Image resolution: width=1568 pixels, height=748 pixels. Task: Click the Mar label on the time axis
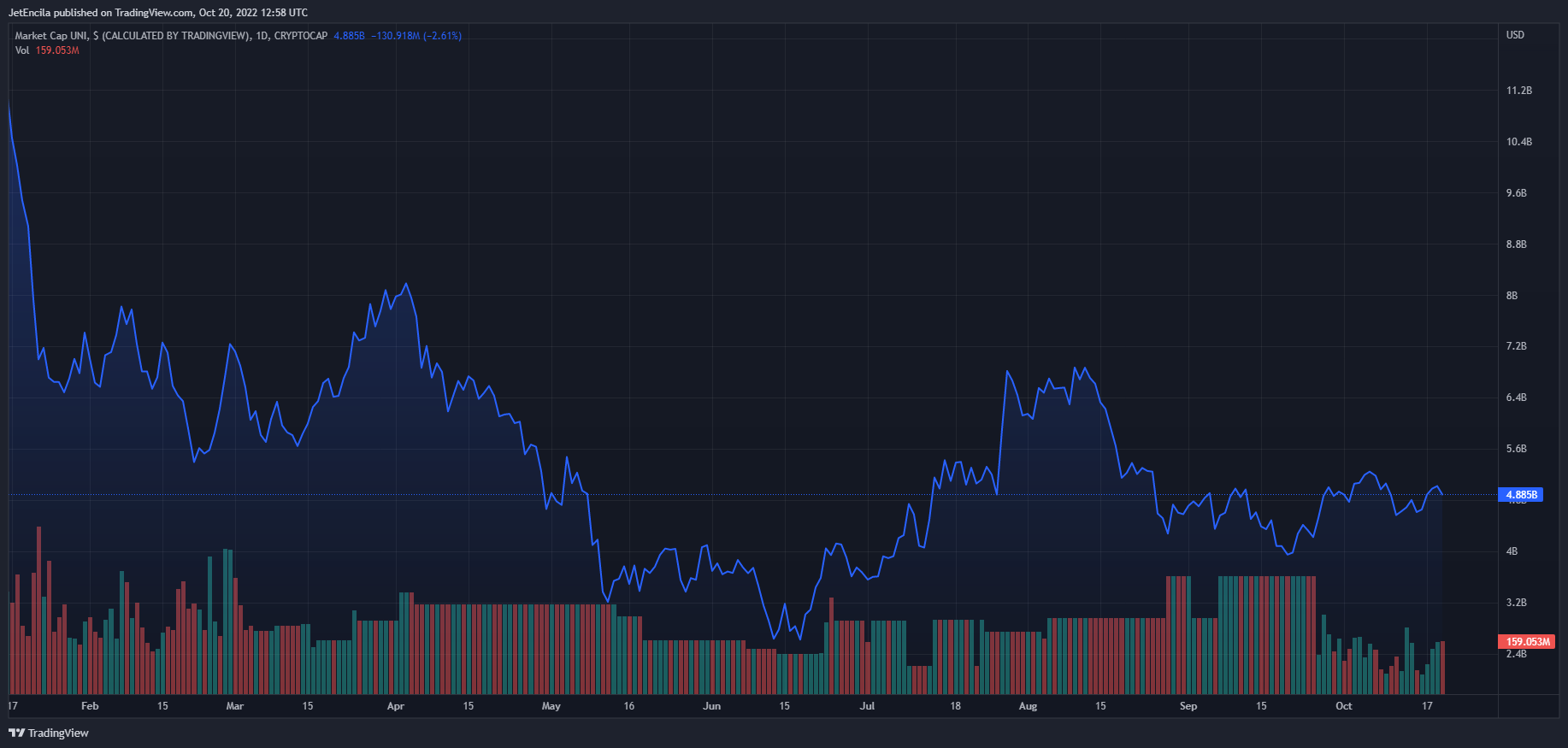(234, 706)
